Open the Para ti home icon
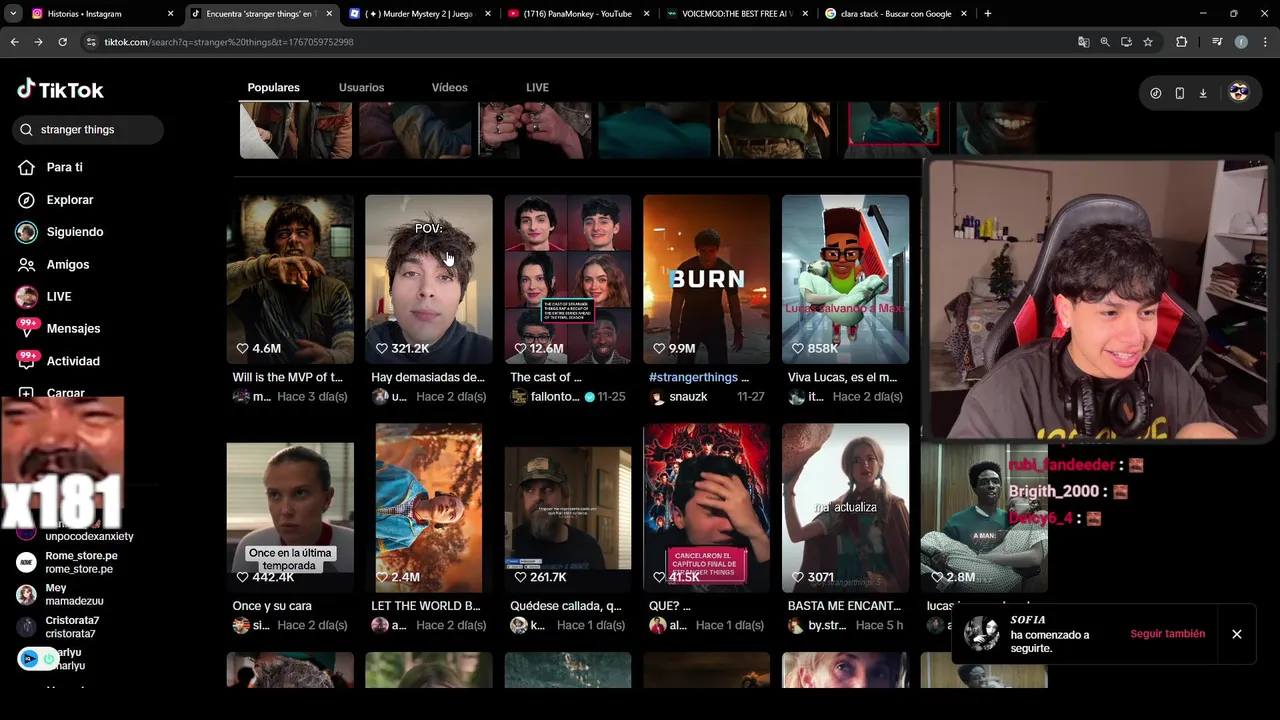 pos(27,167)
